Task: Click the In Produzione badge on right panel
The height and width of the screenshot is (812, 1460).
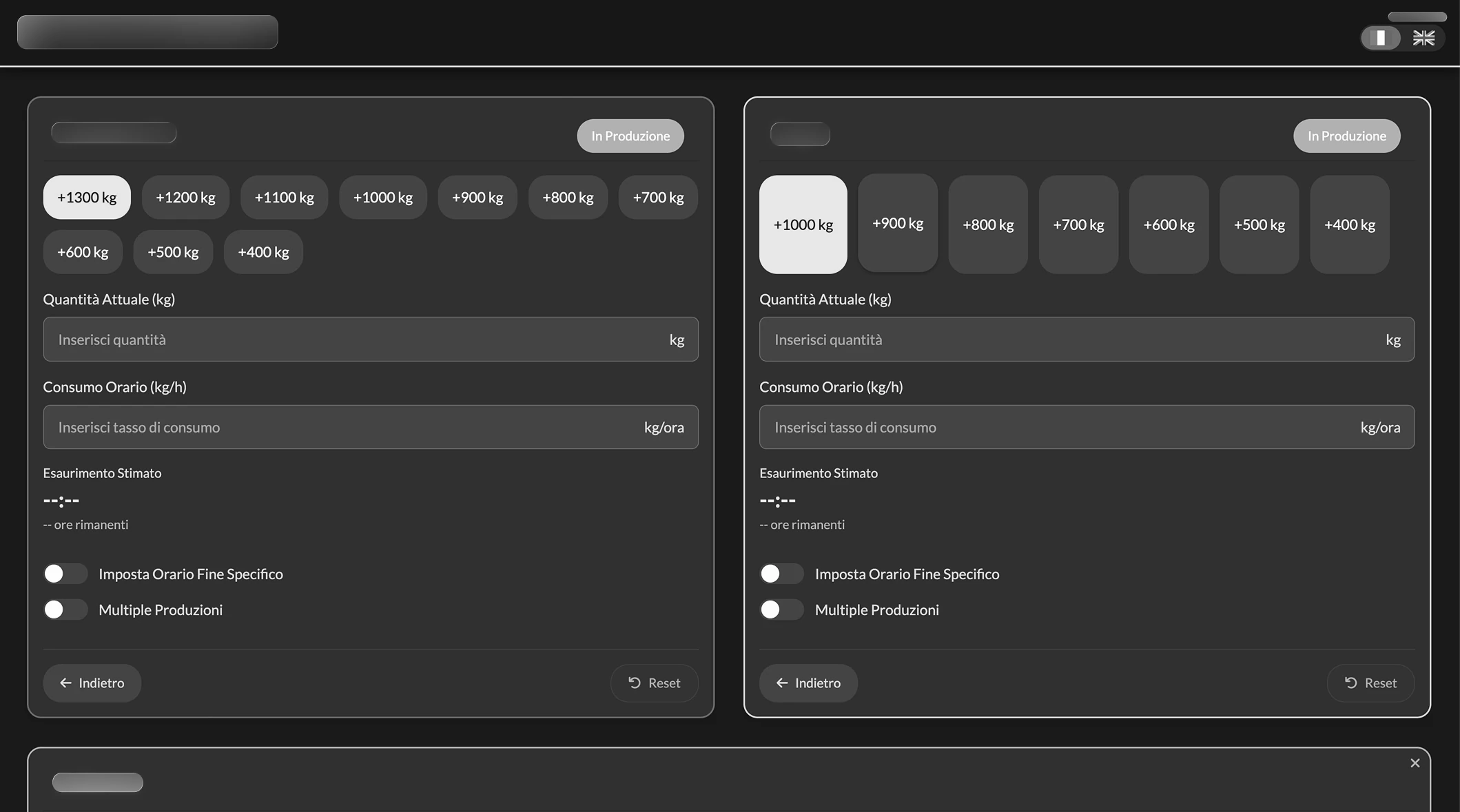Action: [x=1346, y=136]
